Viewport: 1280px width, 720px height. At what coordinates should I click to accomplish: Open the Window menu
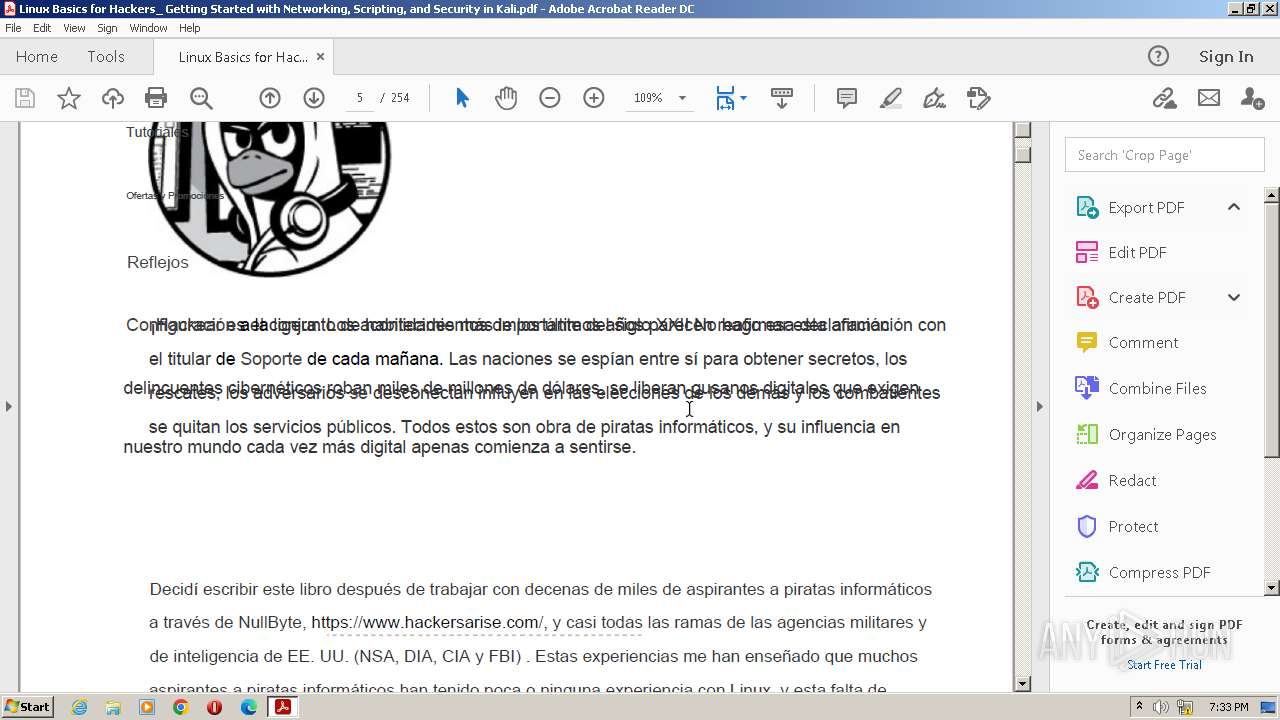click(x=148, y=28)
